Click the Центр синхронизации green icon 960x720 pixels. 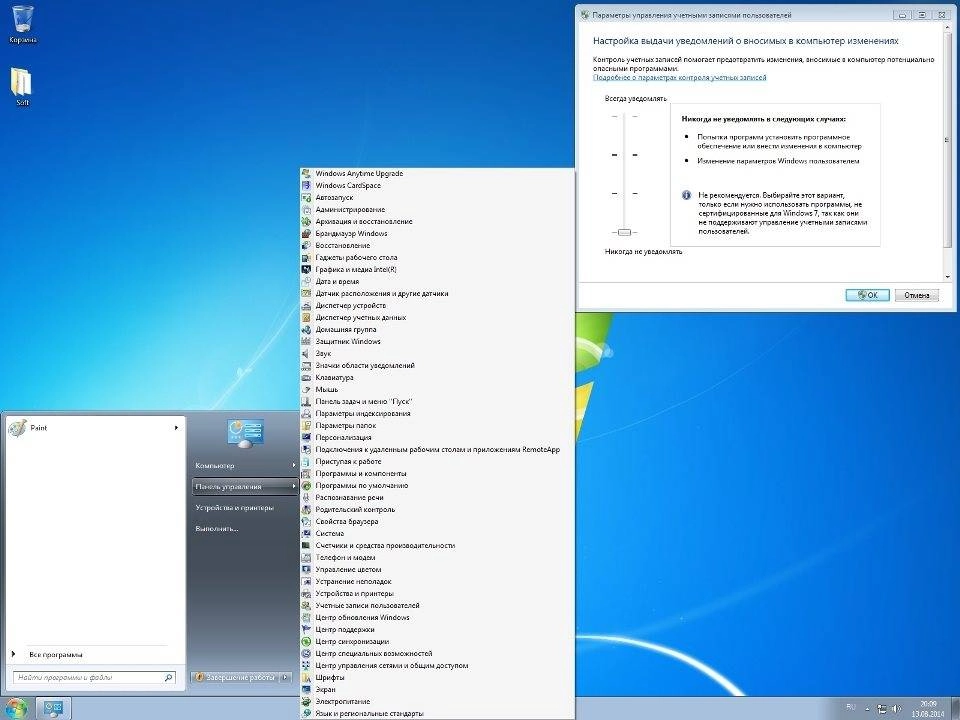pyautogui.click(x=306, y=642)
